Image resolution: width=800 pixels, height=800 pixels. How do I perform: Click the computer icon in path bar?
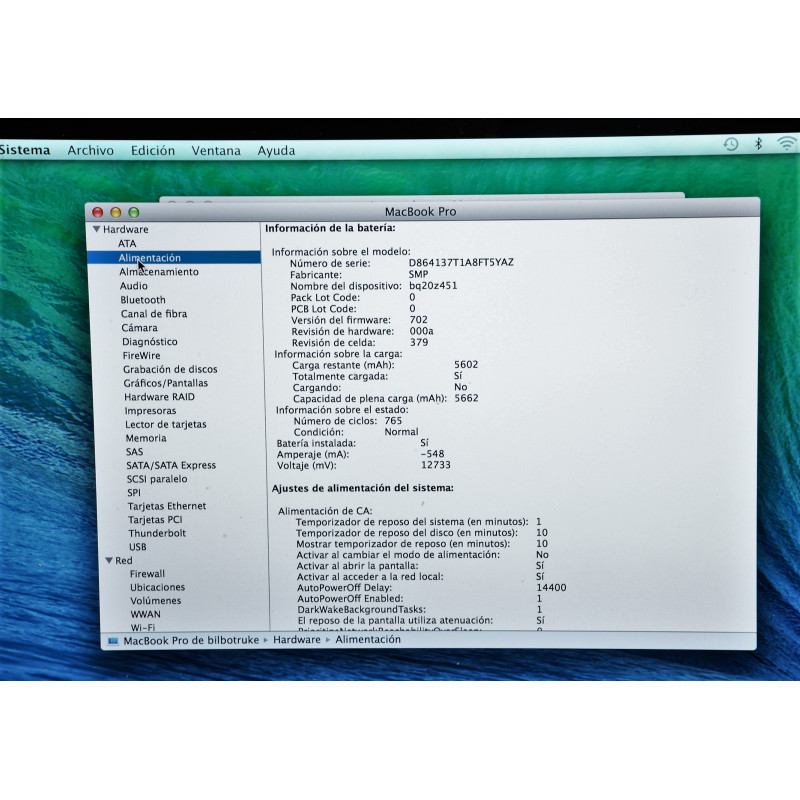point(113,640)
